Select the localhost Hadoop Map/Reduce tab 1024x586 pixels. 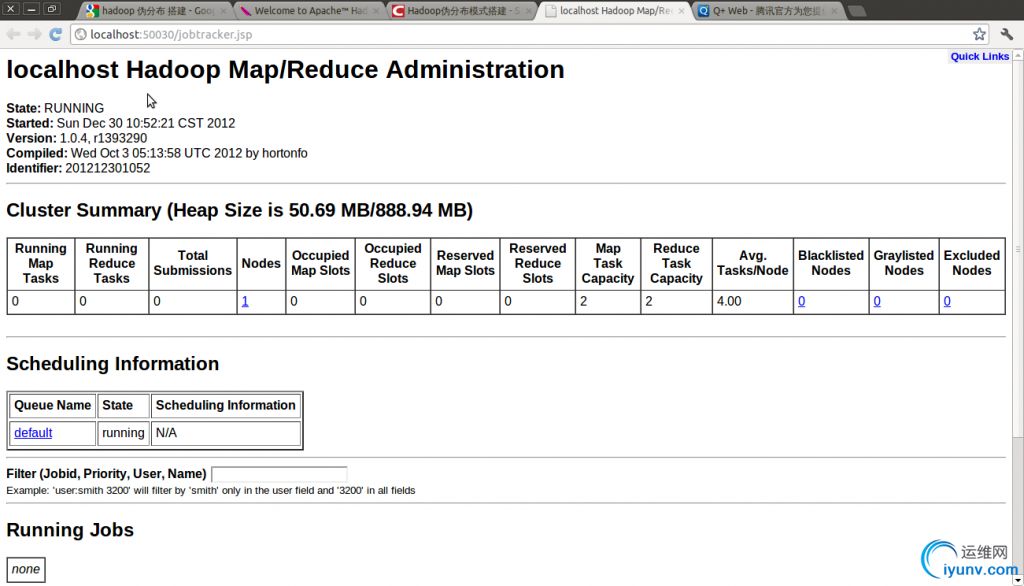614,11
